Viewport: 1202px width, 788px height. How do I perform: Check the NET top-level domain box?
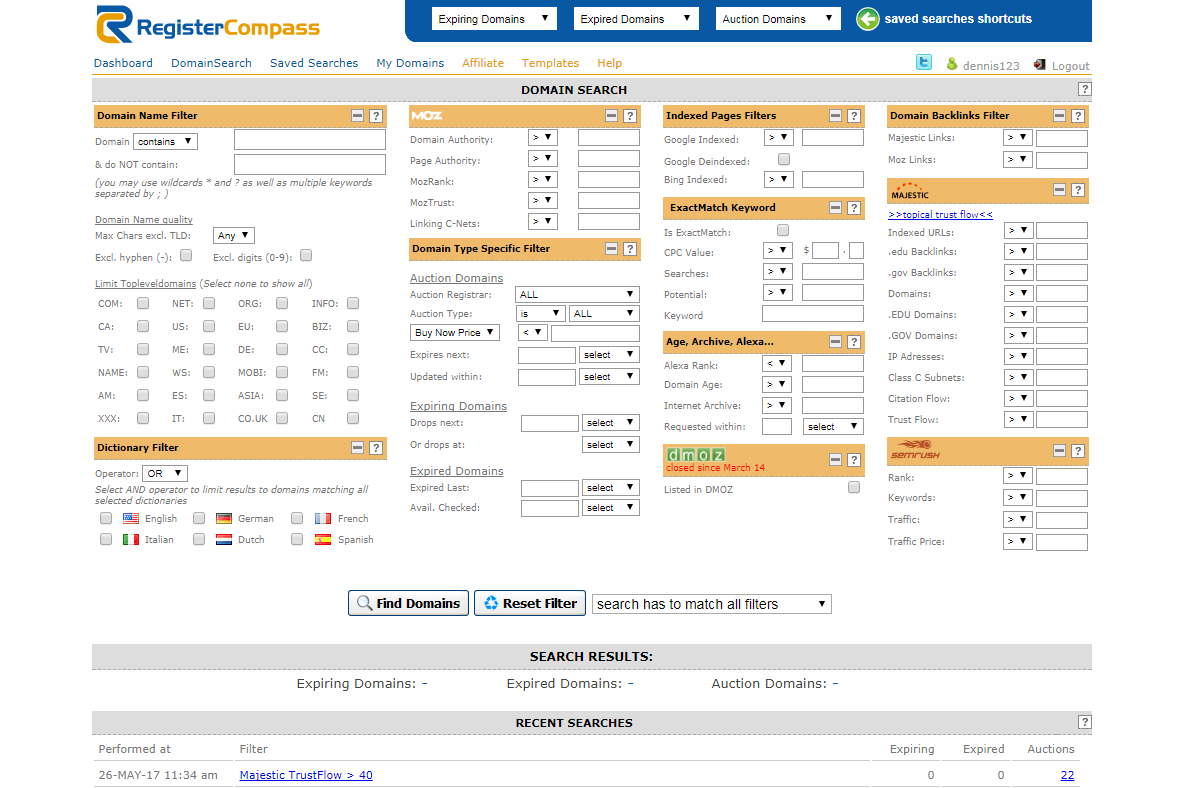tap(209, 303)
